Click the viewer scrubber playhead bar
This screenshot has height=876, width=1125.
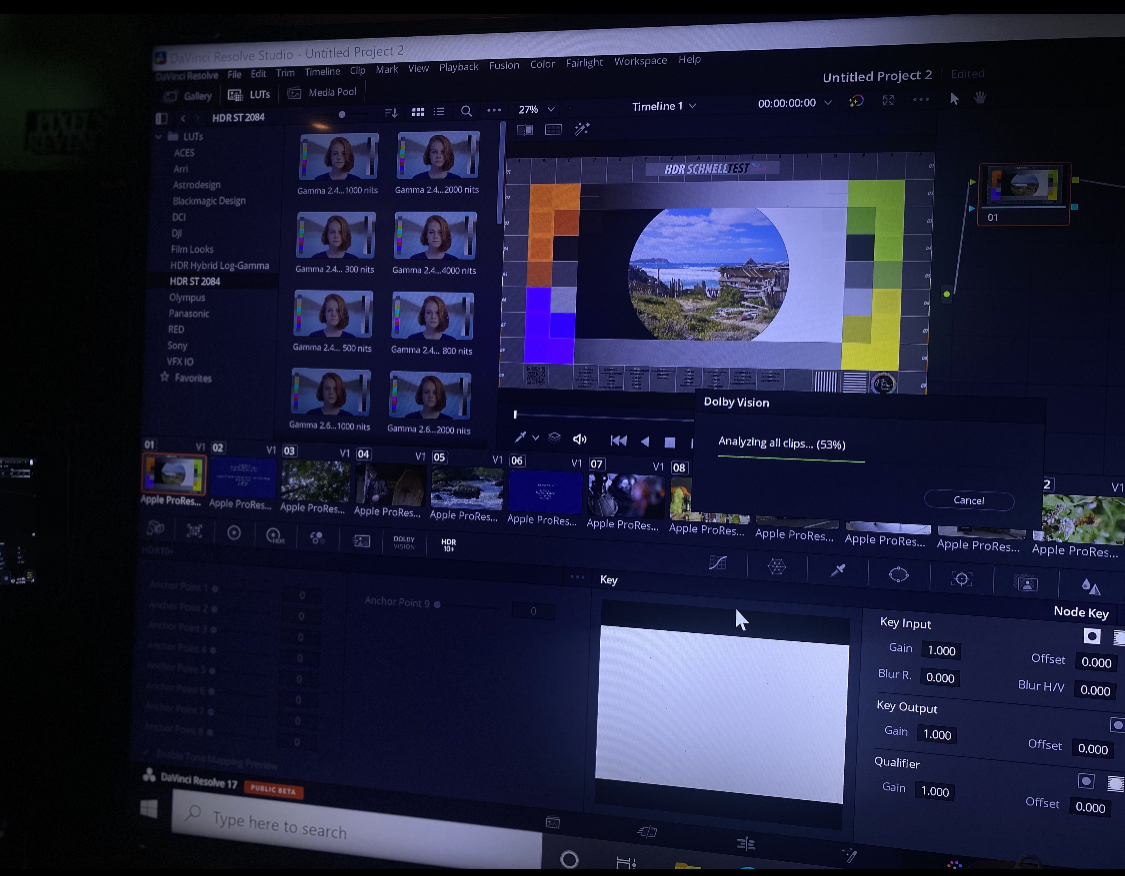point(515,414)
